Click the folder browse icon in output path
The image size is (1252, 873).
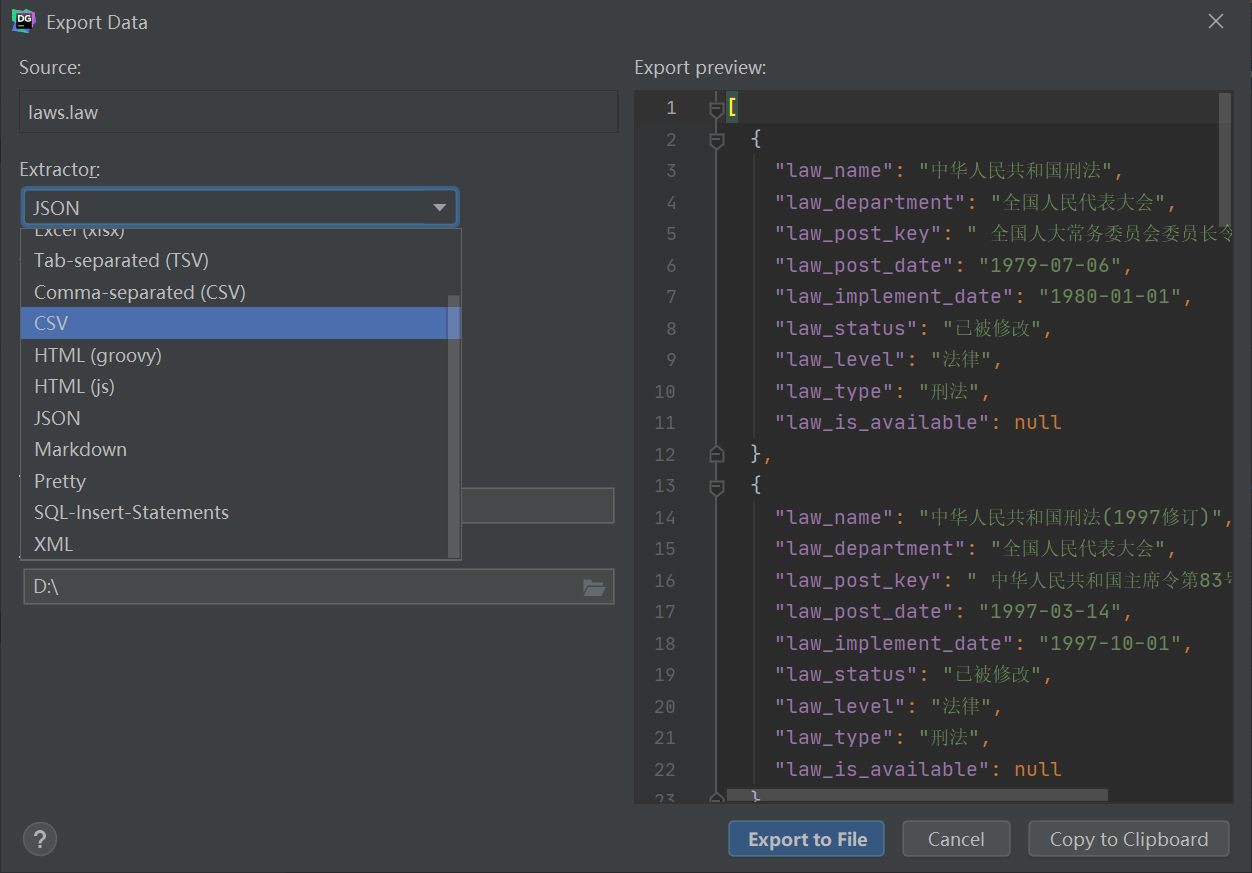pos(594,587)
